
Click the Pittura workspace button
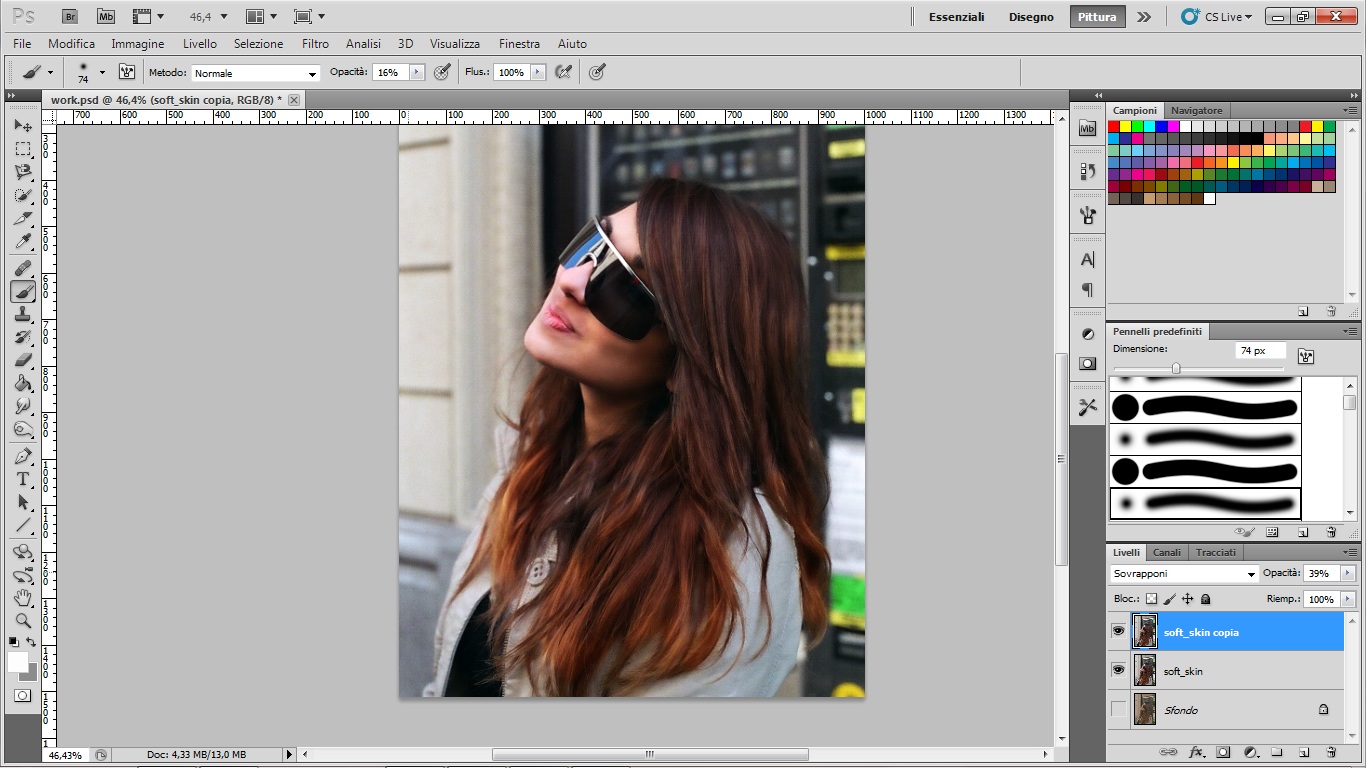[x=1097, y=17]
